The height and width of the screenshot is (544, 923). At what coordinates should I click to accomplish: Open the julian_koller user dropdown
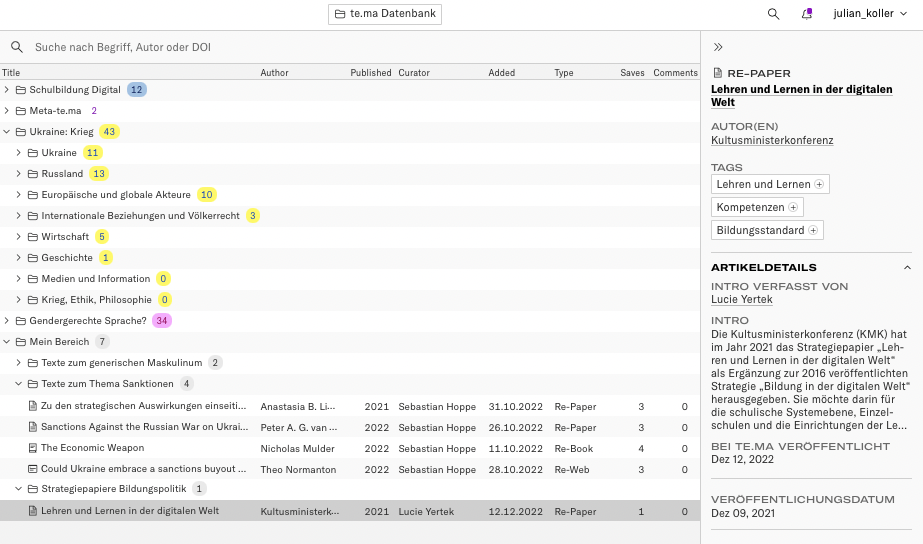tap(869, 14)
